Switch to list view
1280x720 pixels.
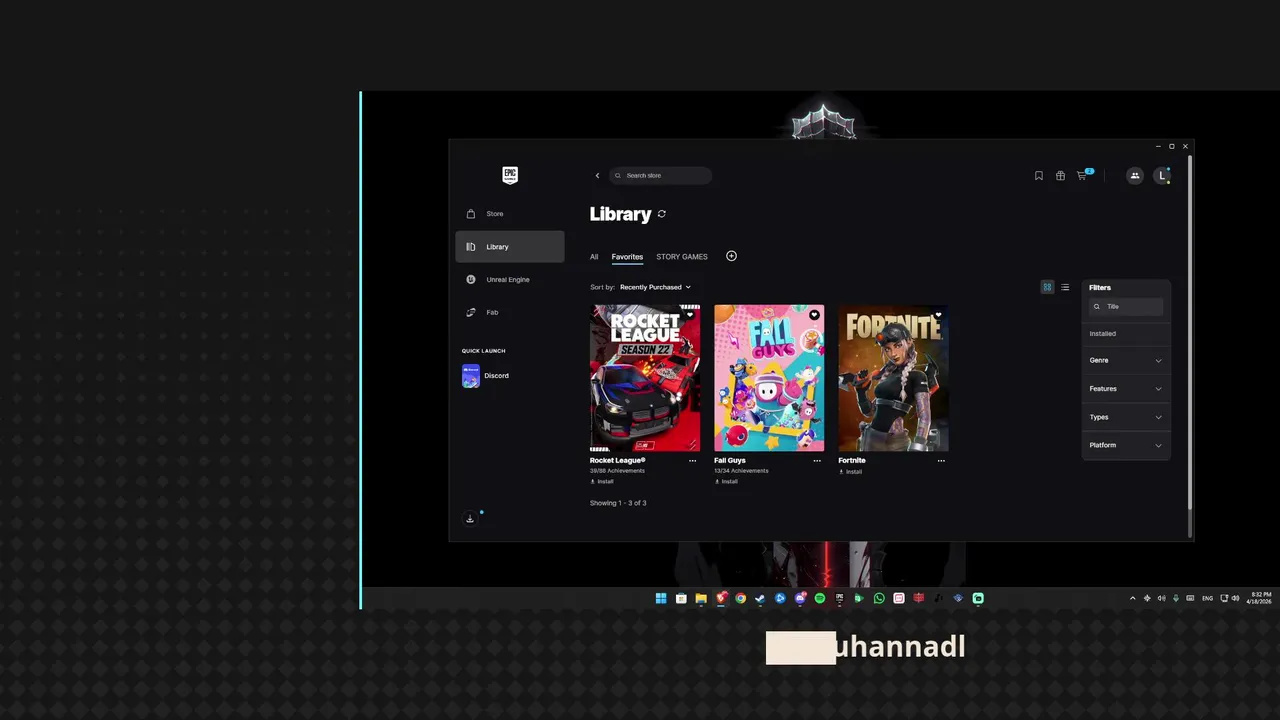point(1065,287)
